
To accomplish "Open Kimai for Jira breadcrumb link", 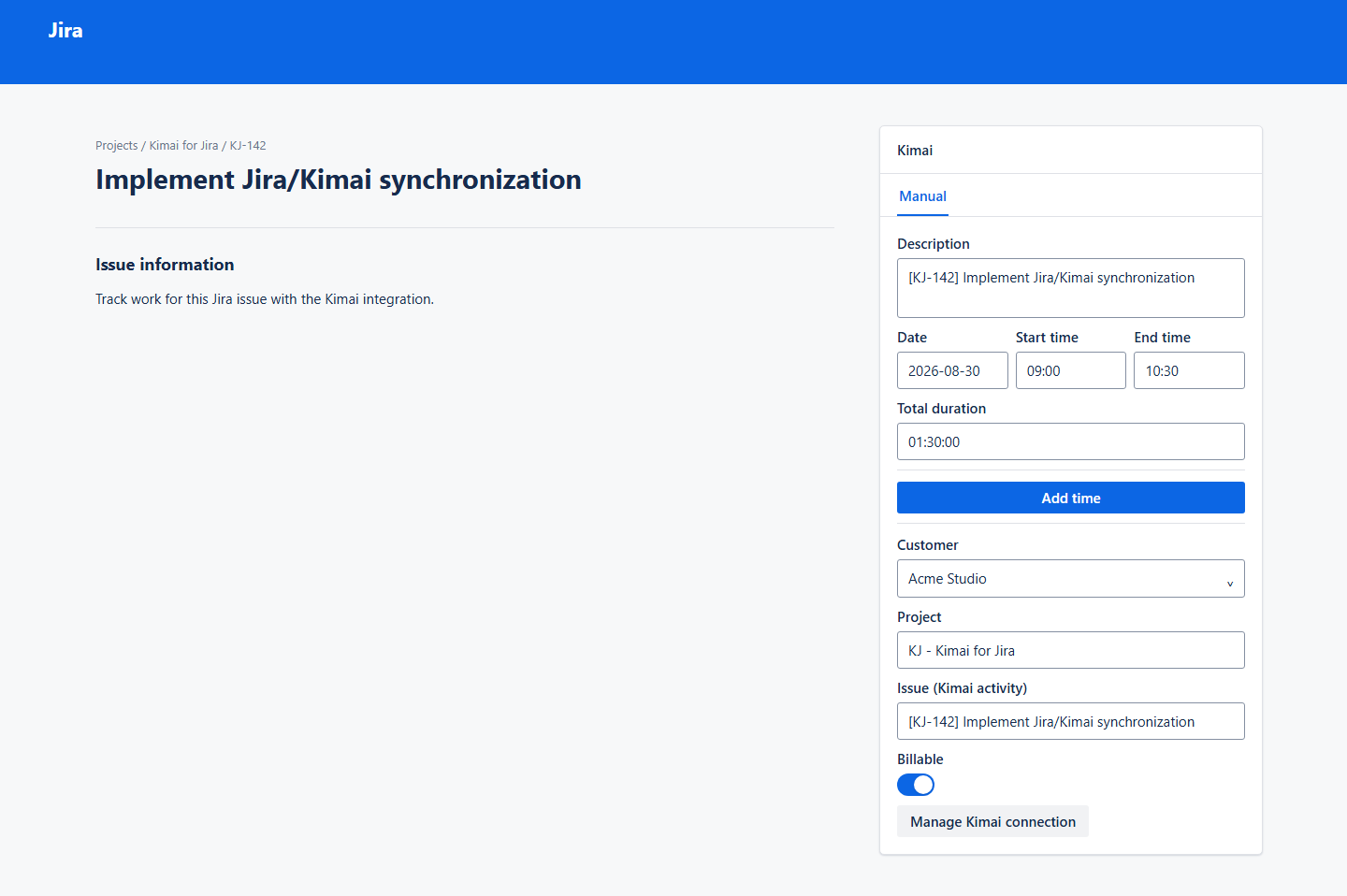I will [x=183, y=146].
